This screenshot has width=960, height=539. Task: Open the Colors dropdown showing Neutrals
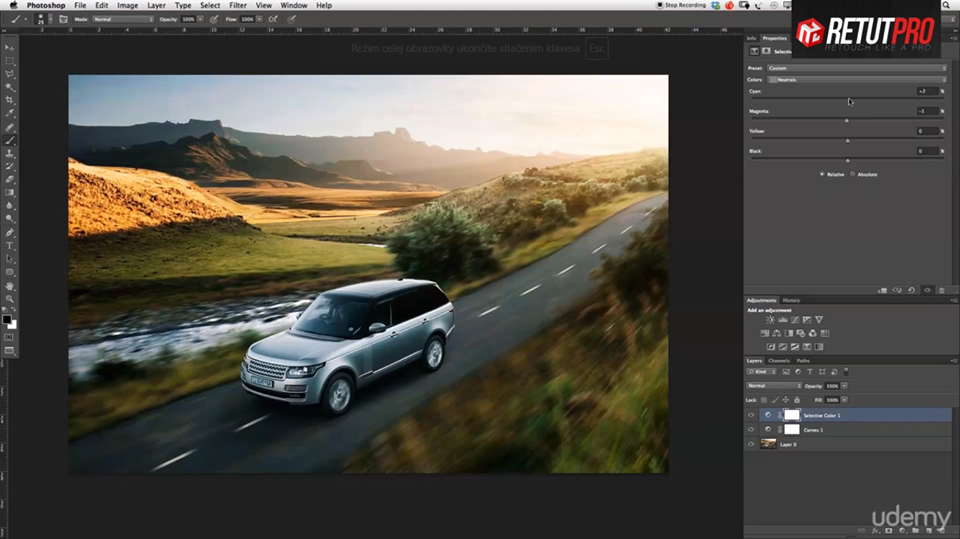click(x=856, y=79)
